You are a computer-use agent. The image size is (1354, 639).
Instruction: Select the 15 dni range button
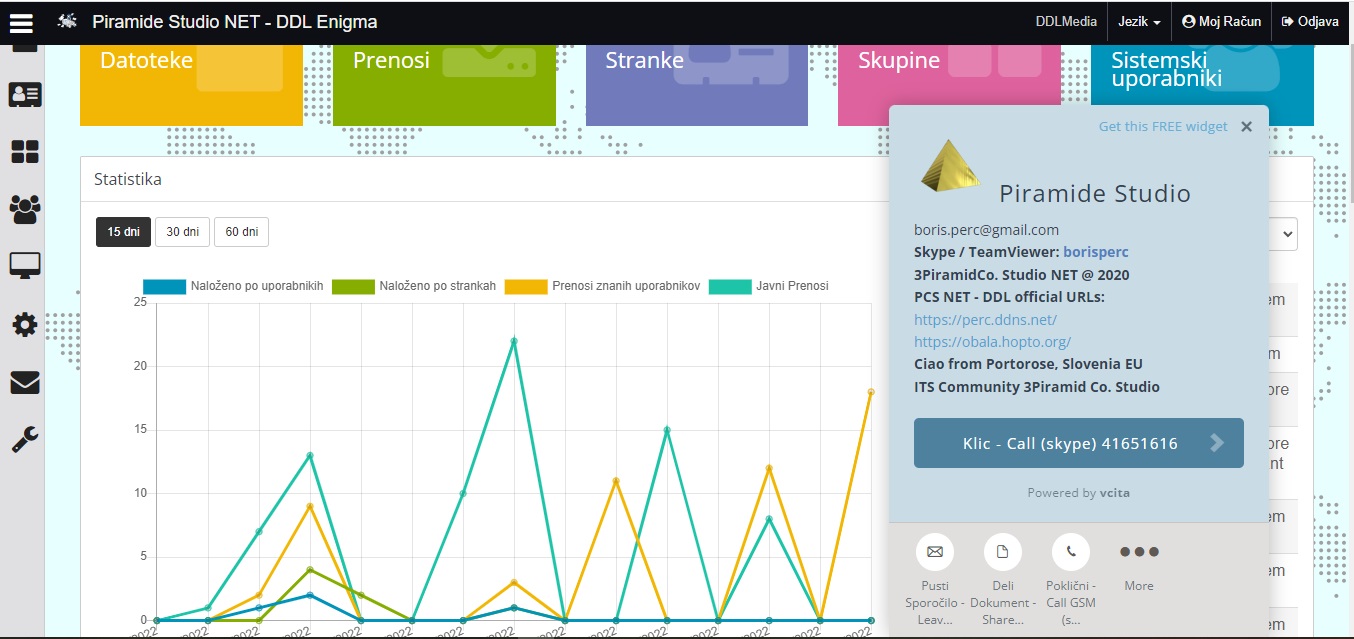click(123, 232)
